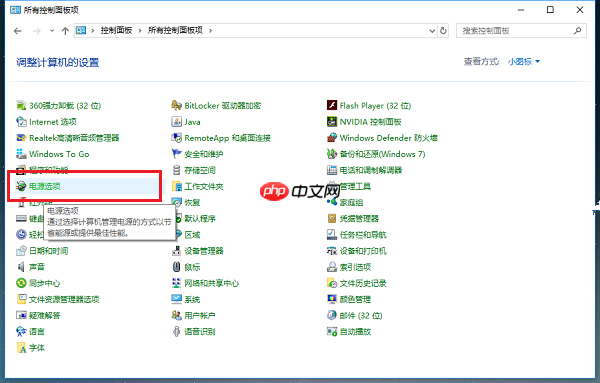Image resolution: width=600 pixels, height=383 pixels.
Task: Open 设备和打印机
Action: [357, 251]
